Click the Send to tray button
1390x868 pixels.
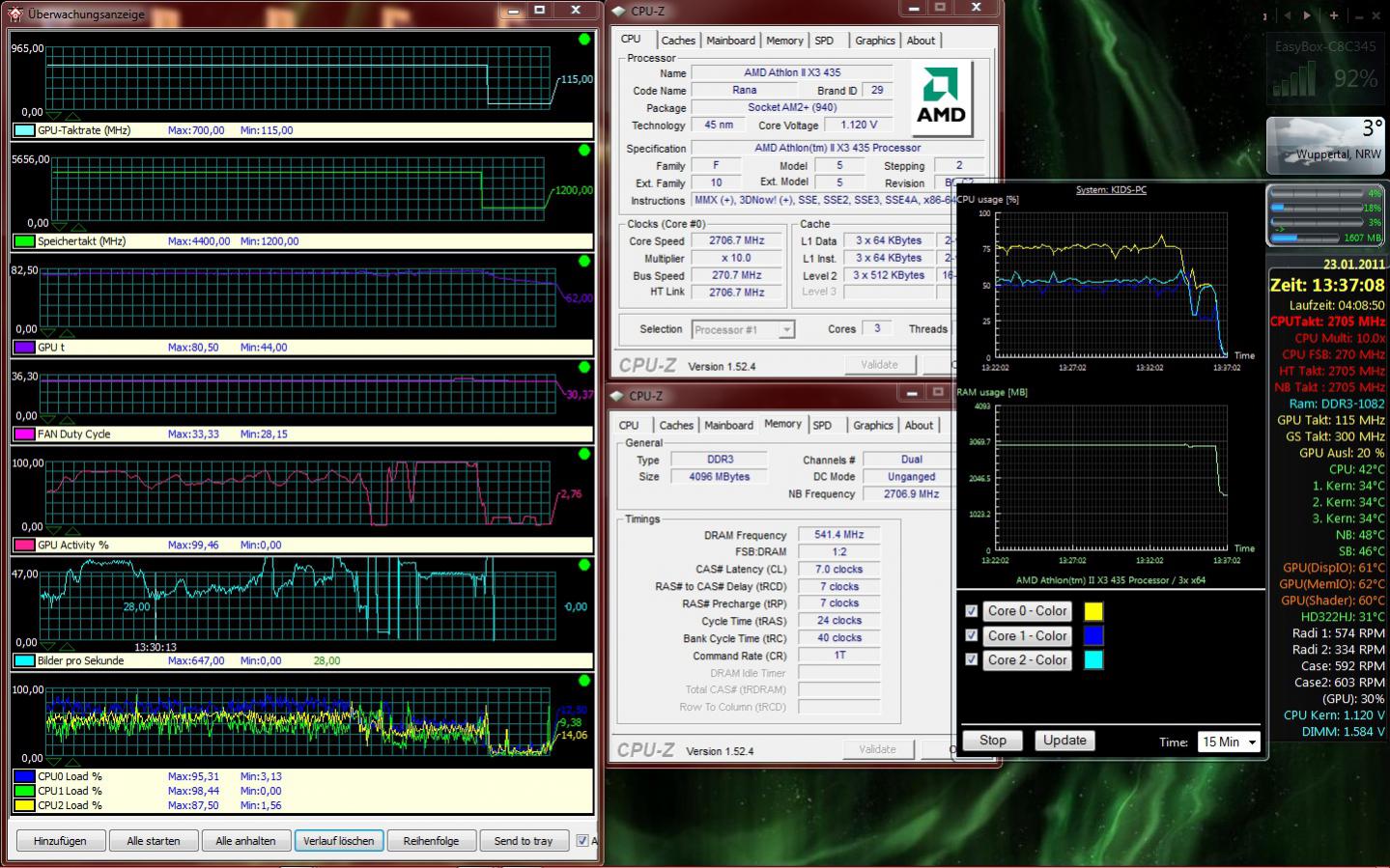(x=524, y=841)
